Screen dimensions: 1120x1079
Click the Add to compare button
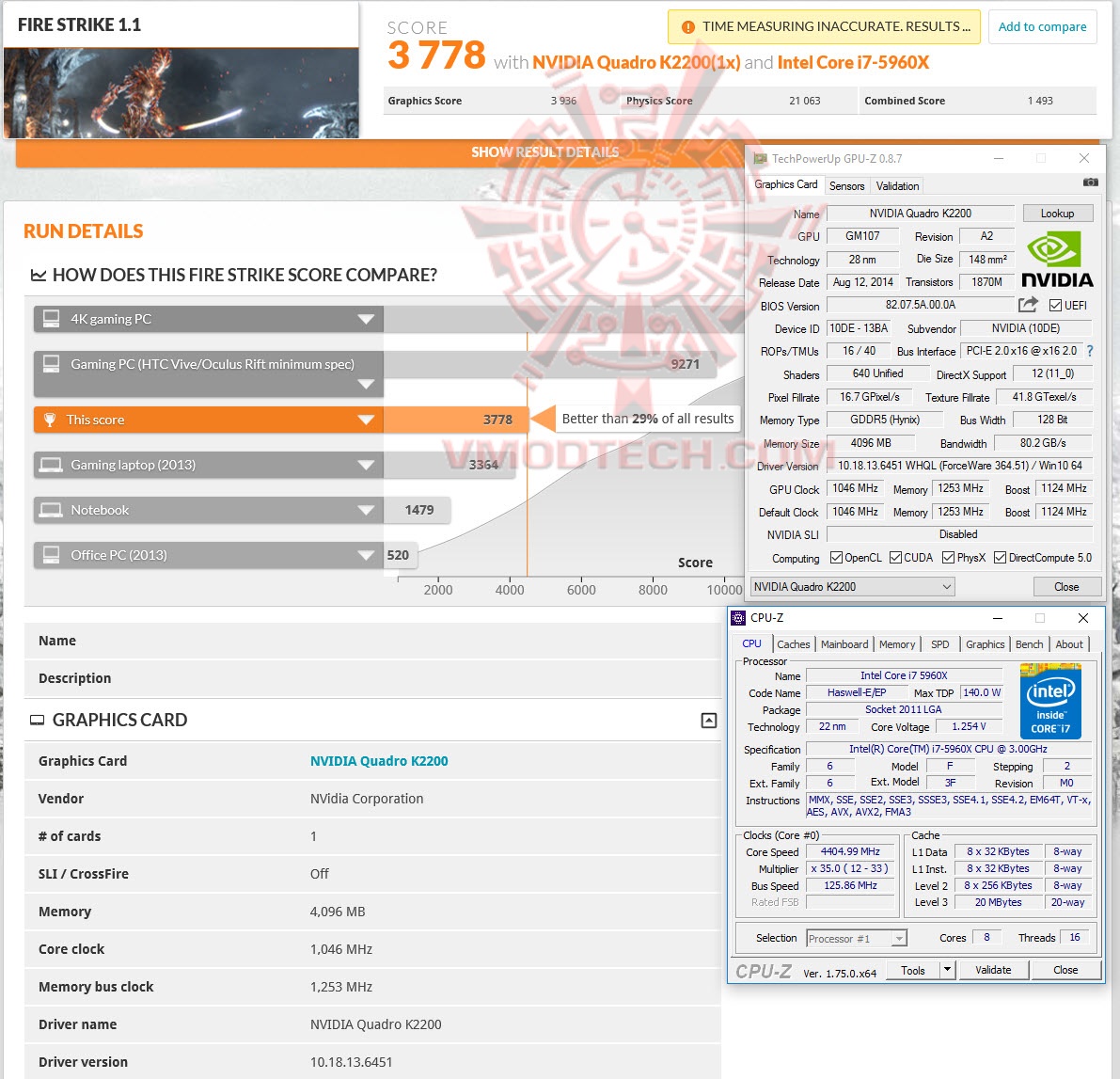coord(1042,27)
